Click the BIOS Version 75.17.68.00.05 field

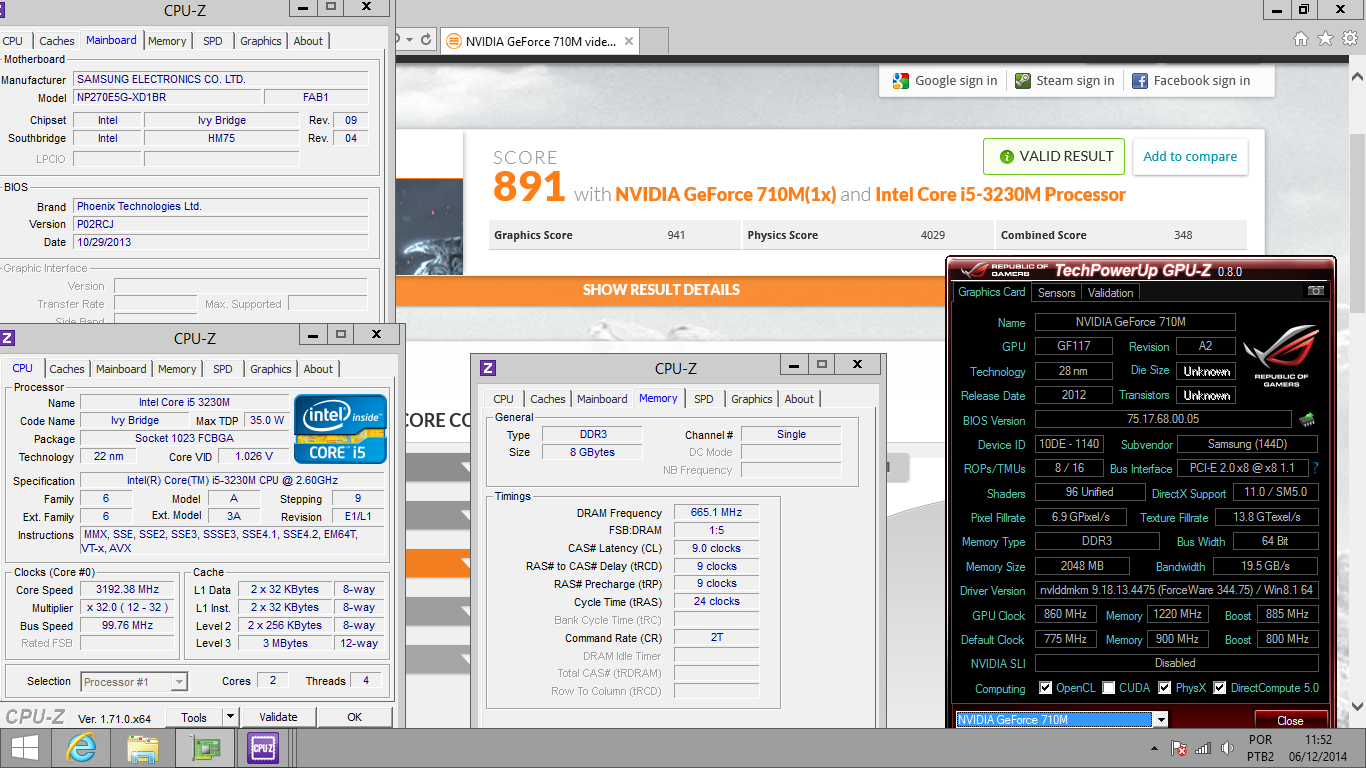click(1163, 420)
